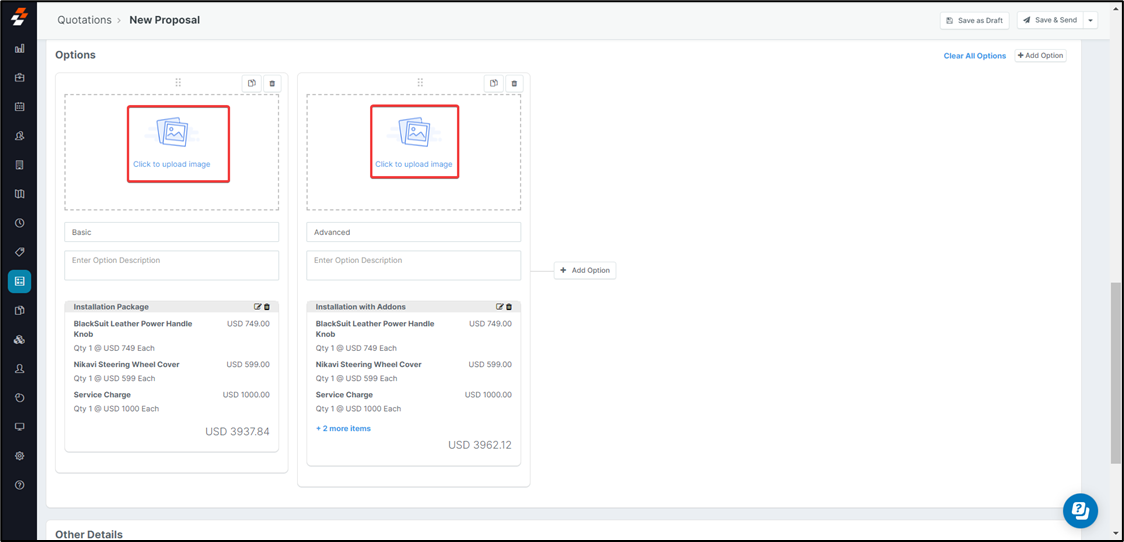1124x542 pixels.
Task: Edit the Installation with Addons section
Action: pyautogui.click(x=500, y=307)
